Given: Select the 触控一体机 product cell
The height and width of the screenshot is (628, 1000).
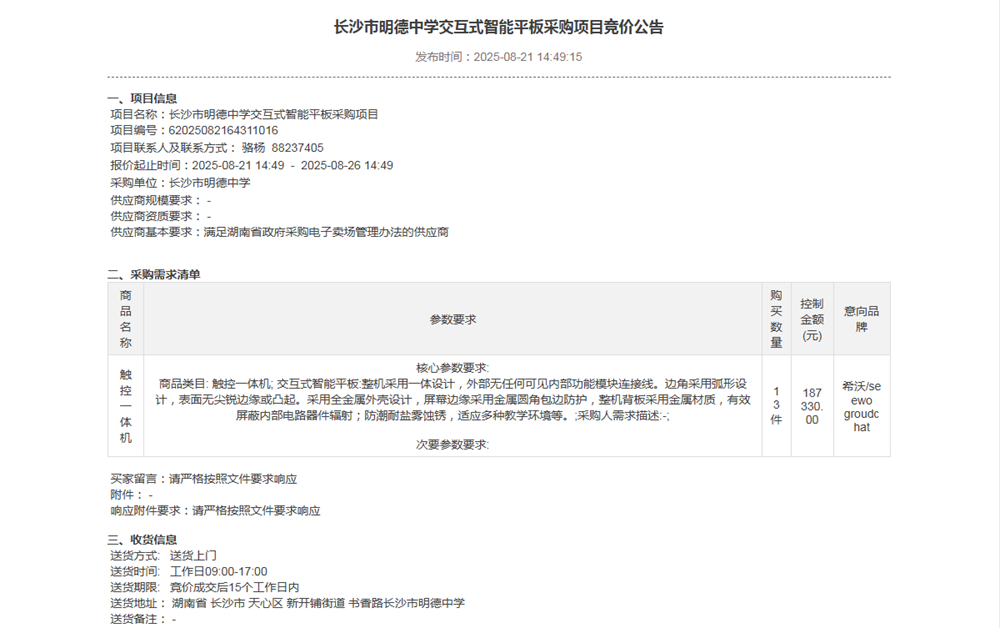Looking at the screenshot, I should click(x=124, y=406).
